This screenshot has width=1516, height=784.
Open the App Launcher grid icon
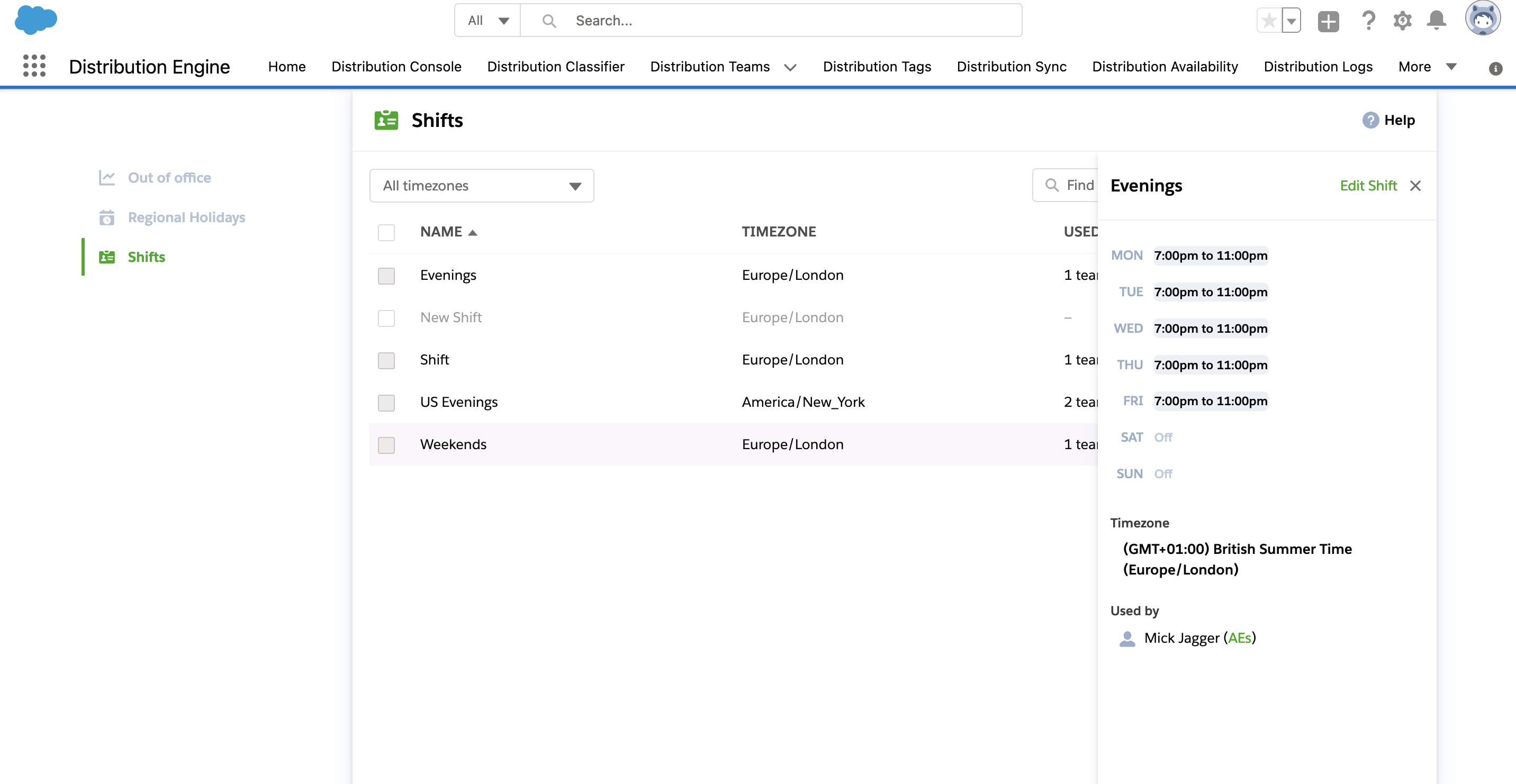[x=34, y=66]
